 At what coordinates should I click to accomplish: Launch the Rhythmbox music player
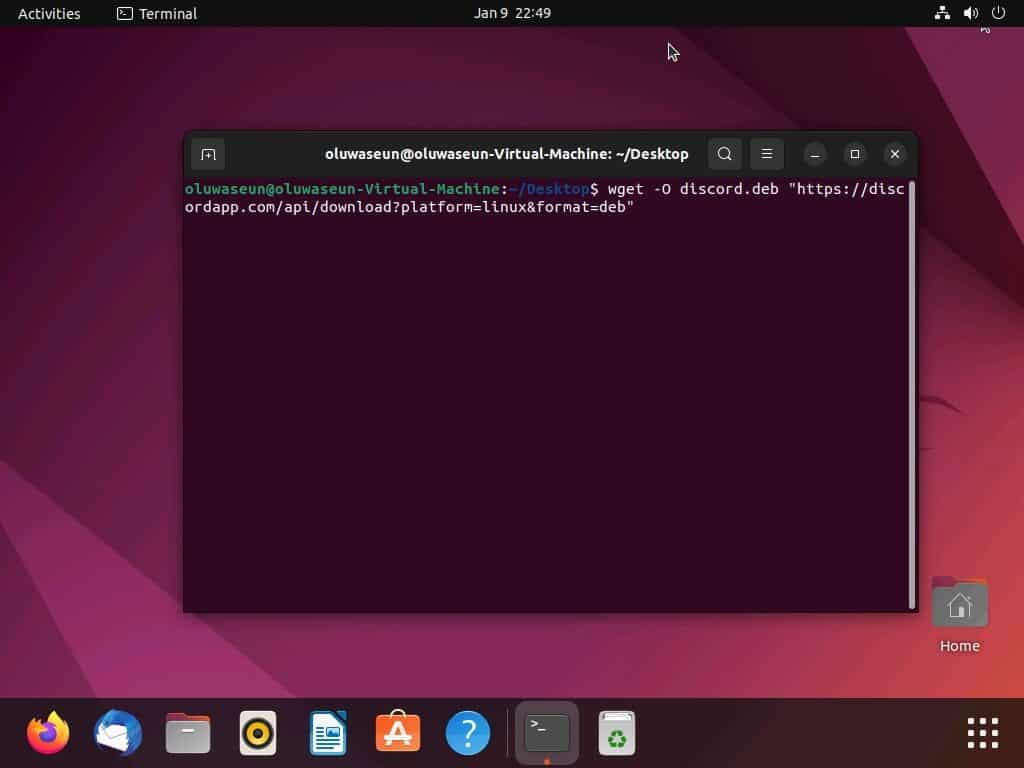point(257,732)
